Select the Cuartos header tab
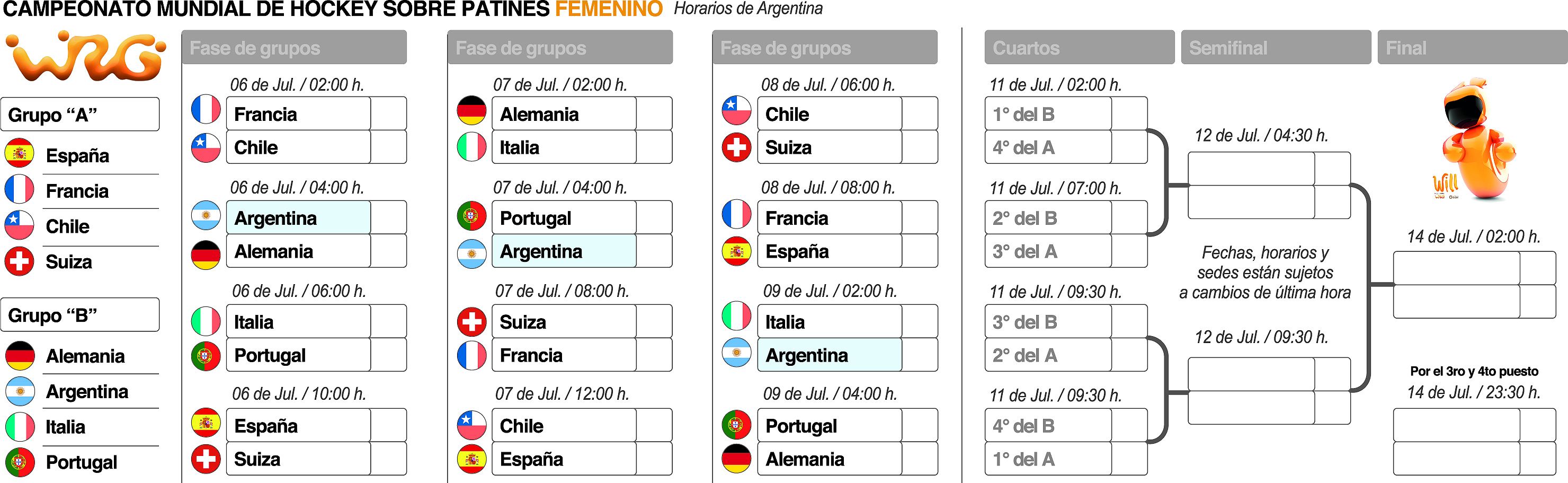 (x=1079, y=48)
